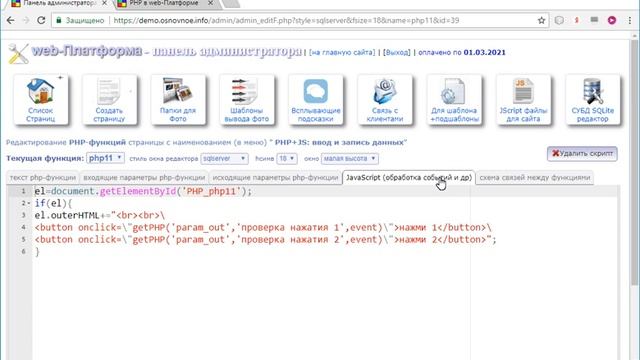Click the Выход logout link

[x=397, y=53]
